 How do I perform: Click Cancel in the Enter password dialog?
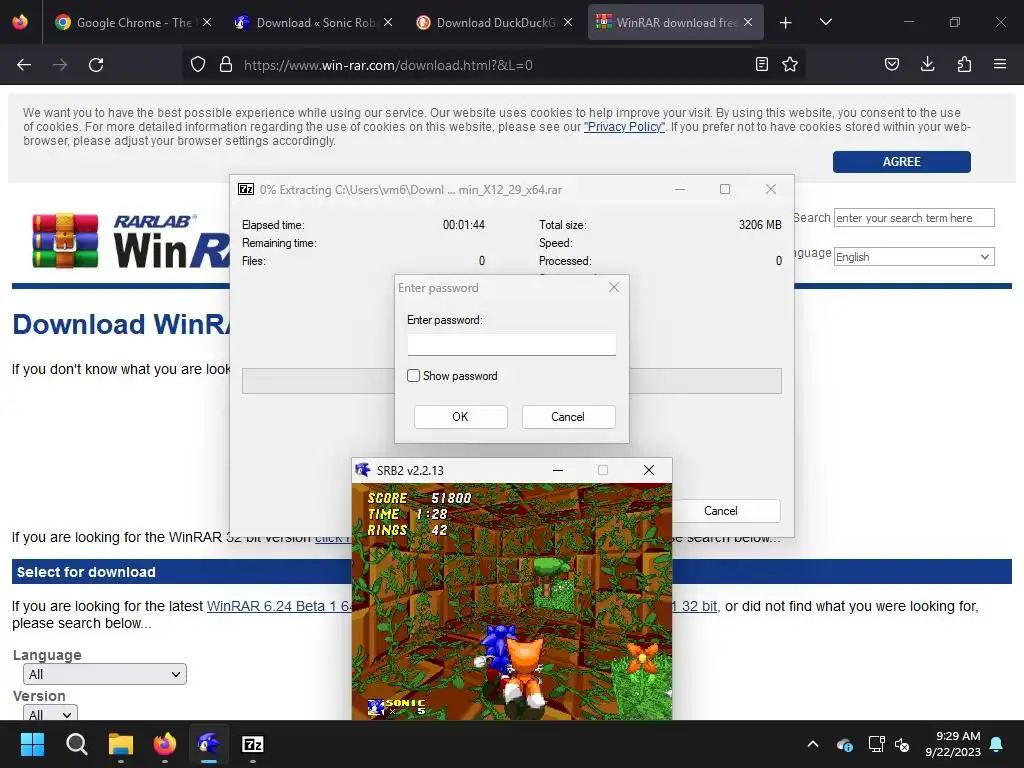point(568,417)
